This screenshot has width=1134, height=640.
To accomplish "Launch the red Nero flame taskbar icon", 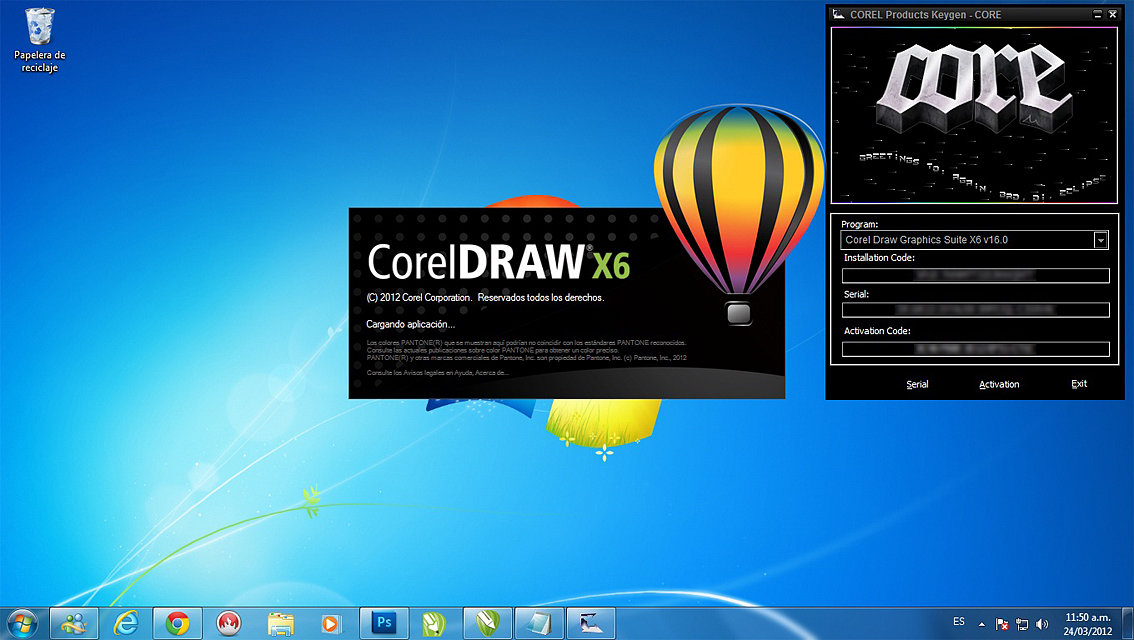I will pos(229,623).
